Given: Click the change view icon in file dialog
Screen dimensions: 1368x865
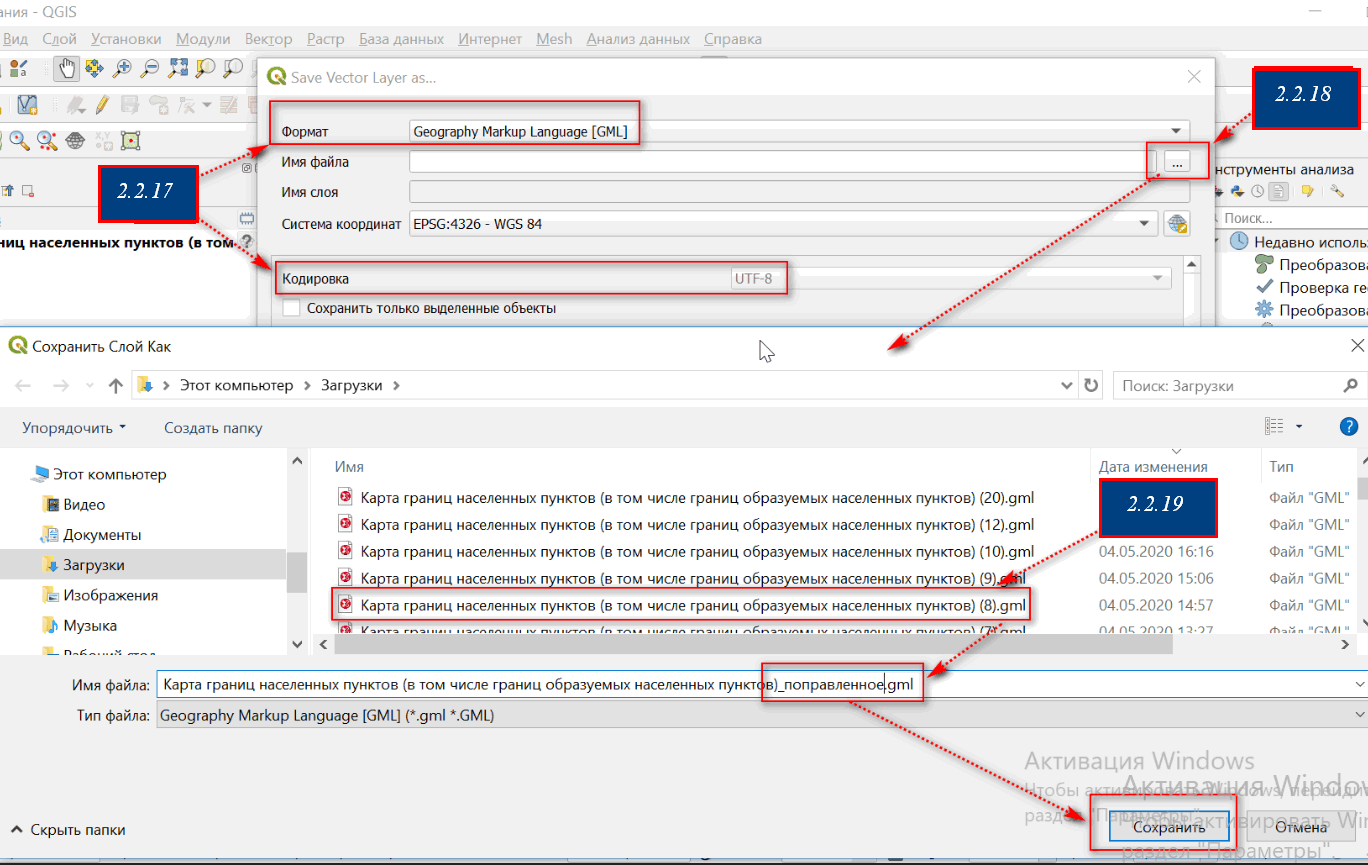Looking at the screenshot, I should click(1274, 426).
